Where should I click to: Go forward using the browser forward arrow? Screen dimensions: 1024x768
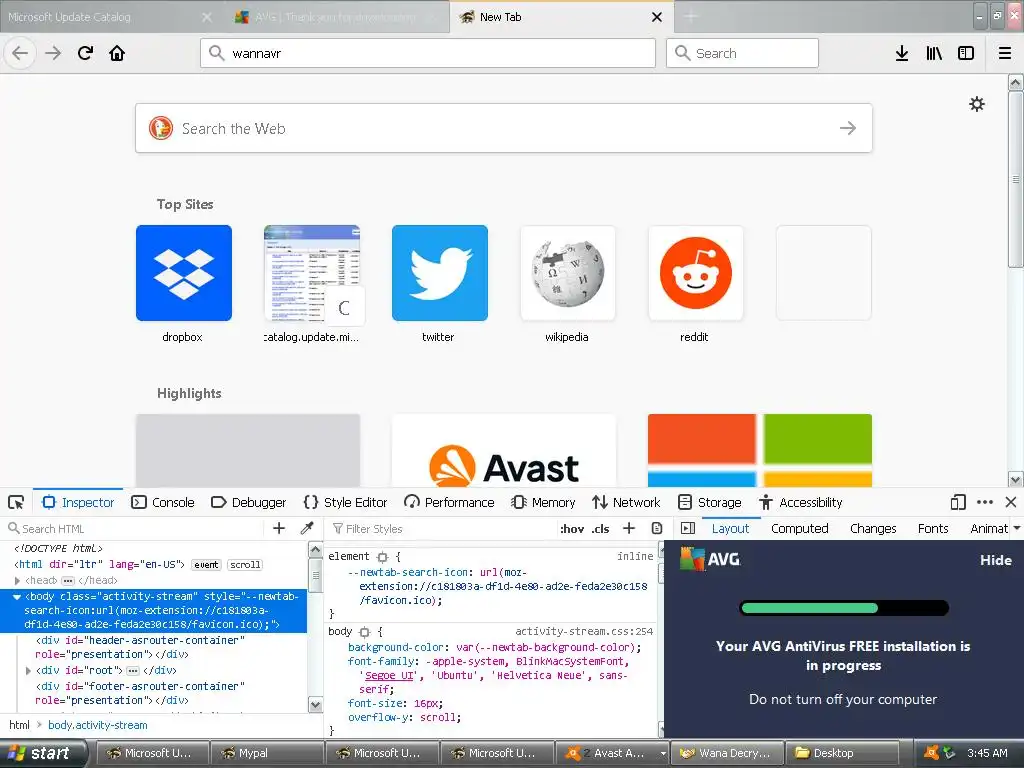tap(53, 53)
